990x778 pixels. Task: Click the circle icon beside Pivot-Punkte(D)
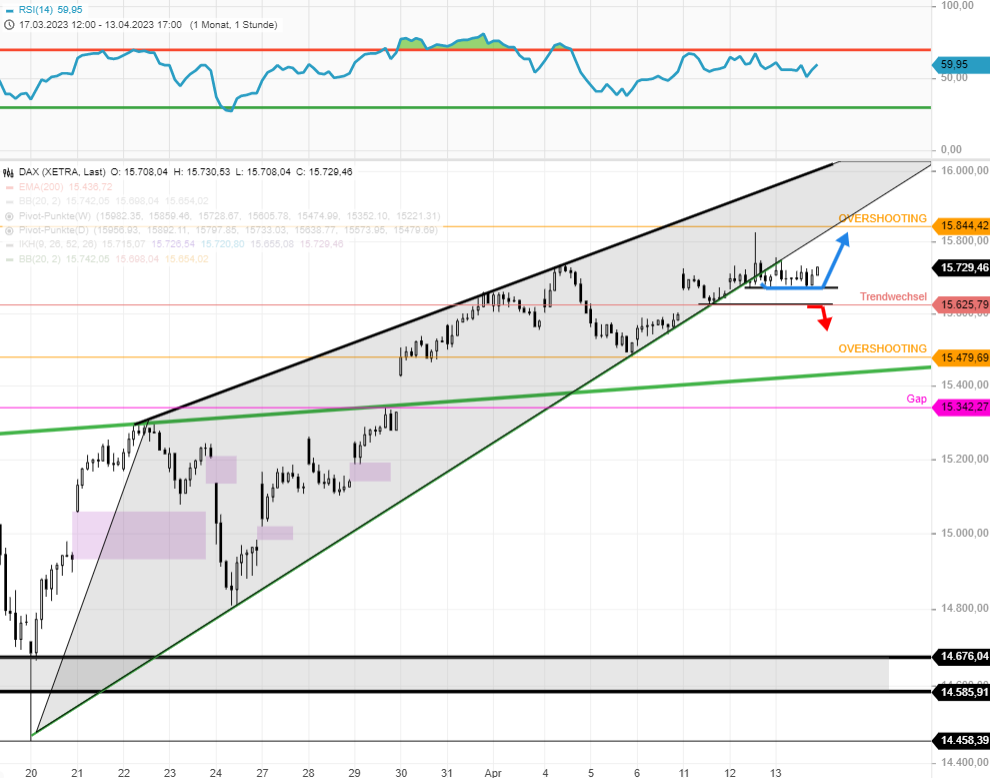pyautogui.click(x=9, y=230)
